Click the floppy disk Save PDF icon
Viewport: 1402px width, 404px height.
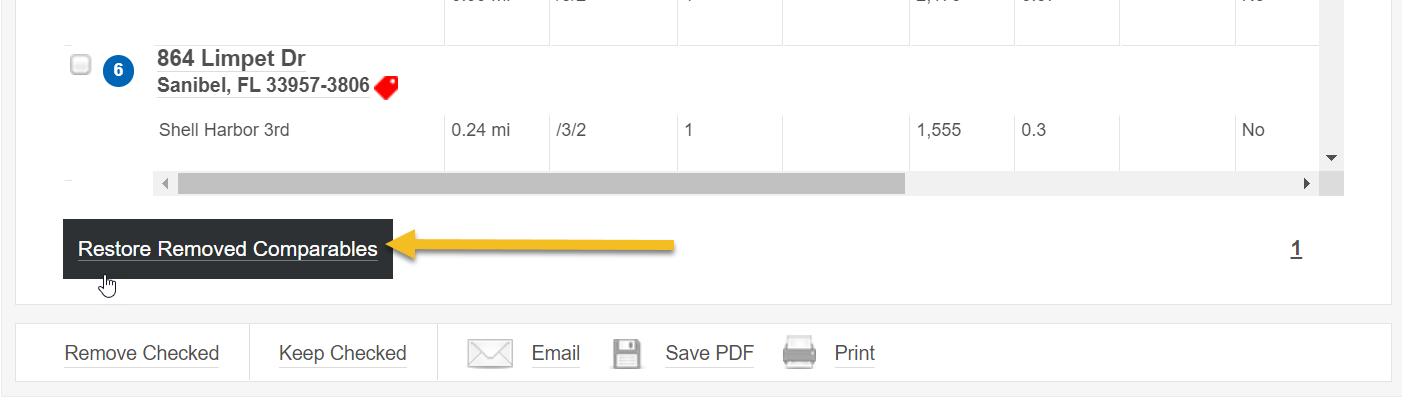[627, 353]
